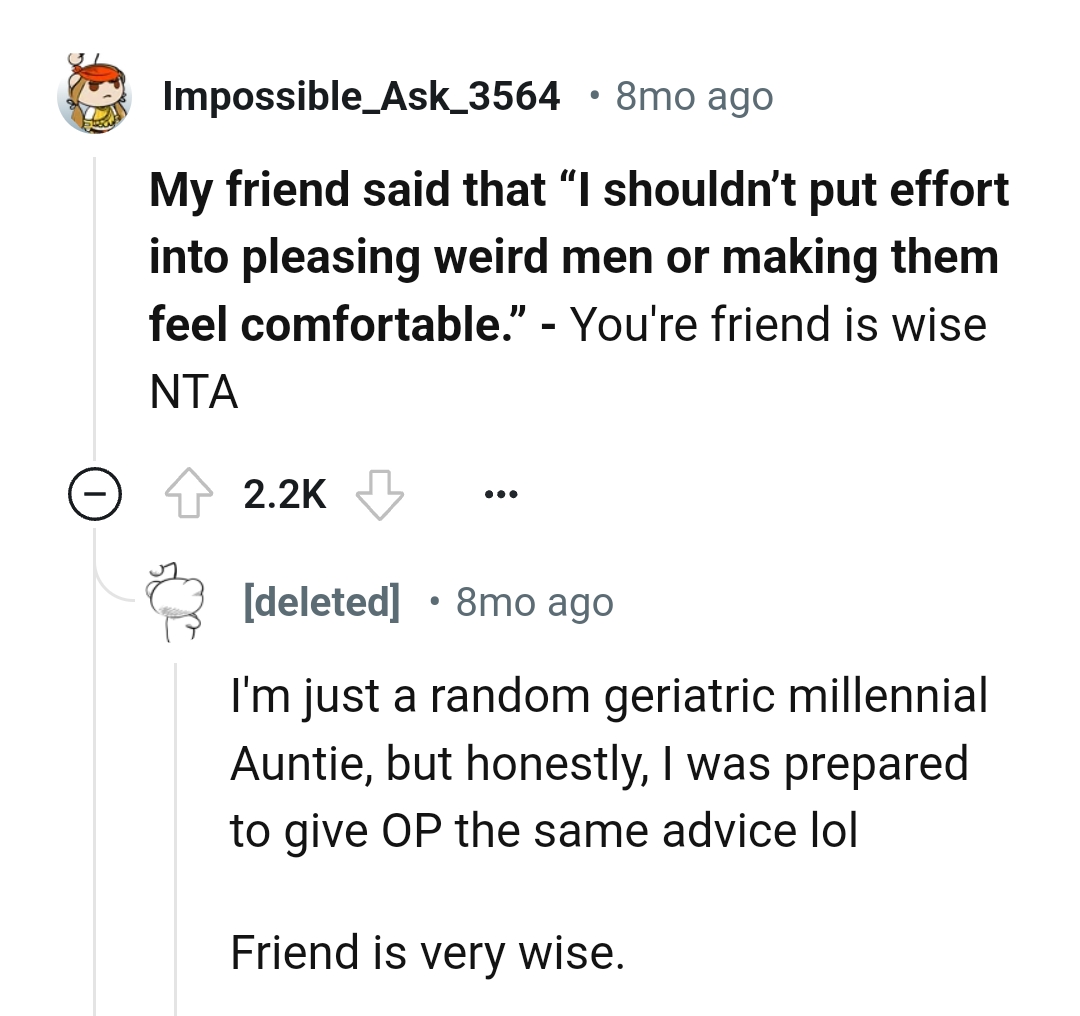Screen dimensions: 1080x1016
Task: Open the reply timestamp next to [deleted]
Action: [x=533, y=601]
